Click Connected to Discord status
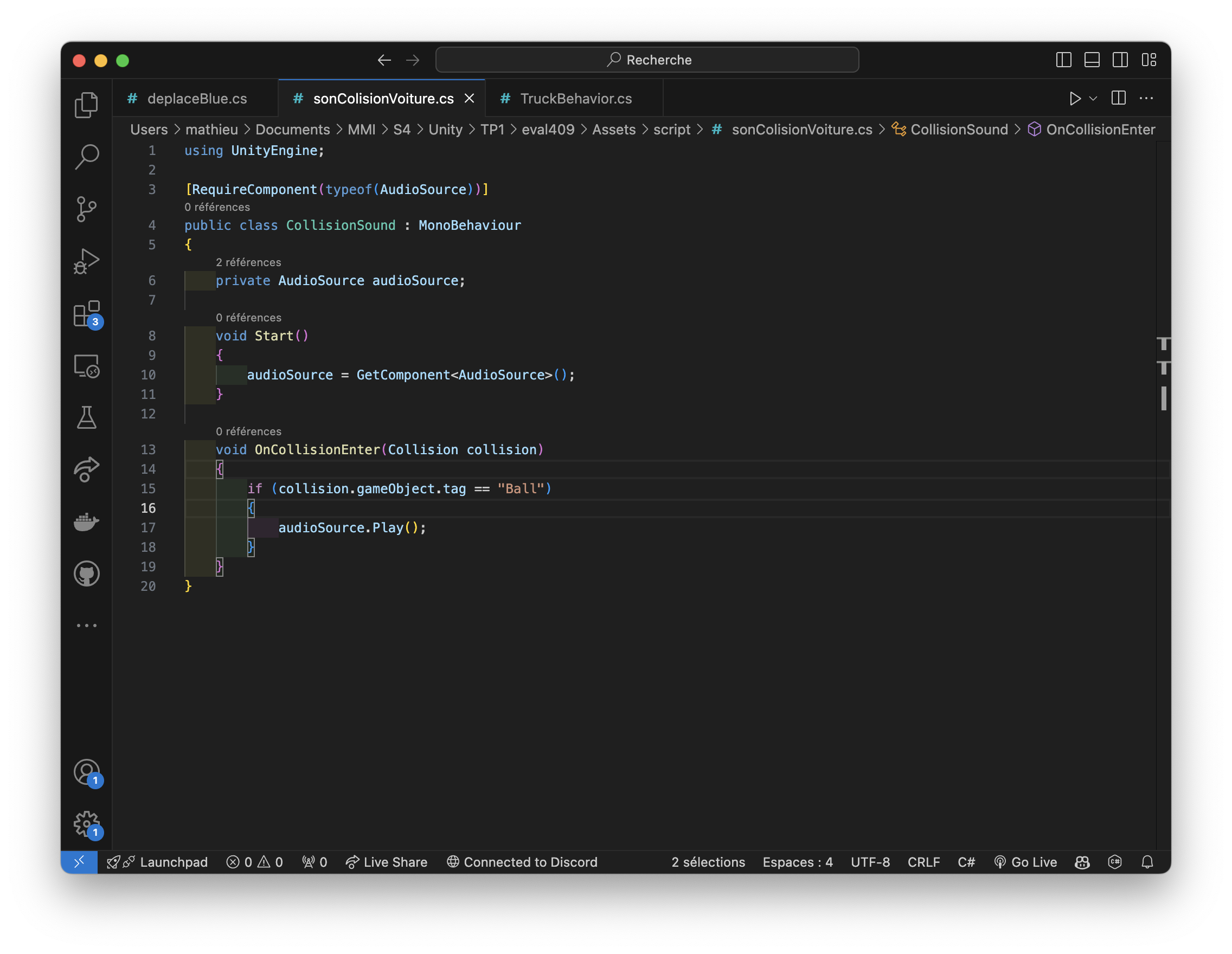 522,862
